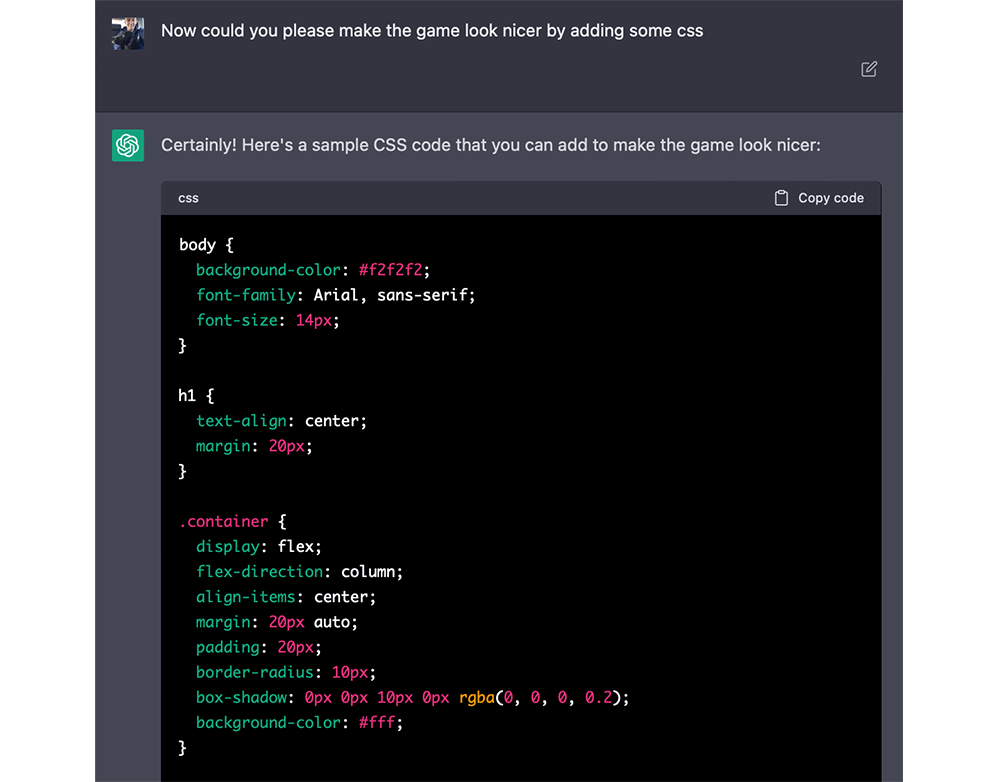Click the 'h1 {' selector line

click(x=196, y=396)
